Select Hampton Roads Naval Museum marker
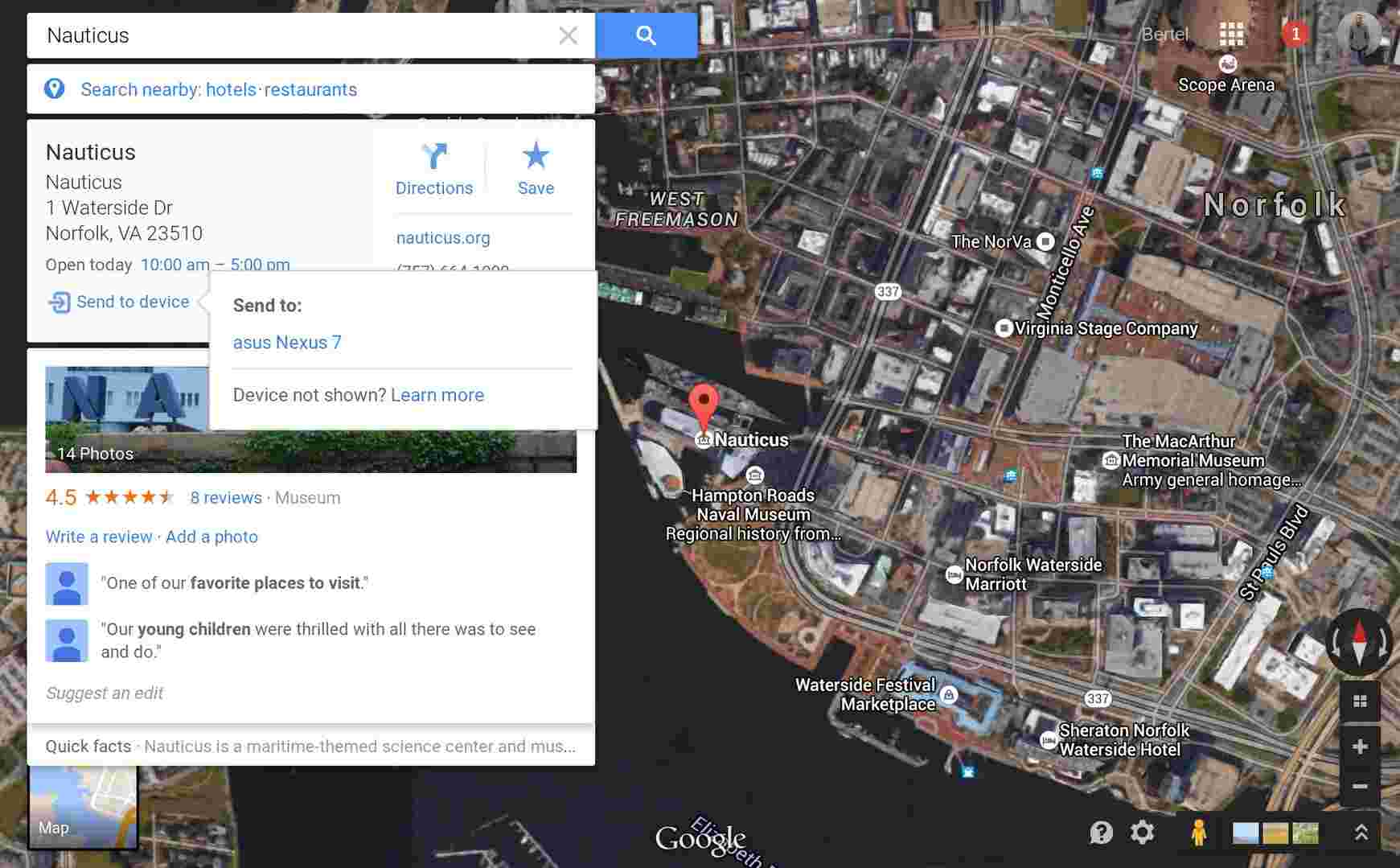 point(754,475)
